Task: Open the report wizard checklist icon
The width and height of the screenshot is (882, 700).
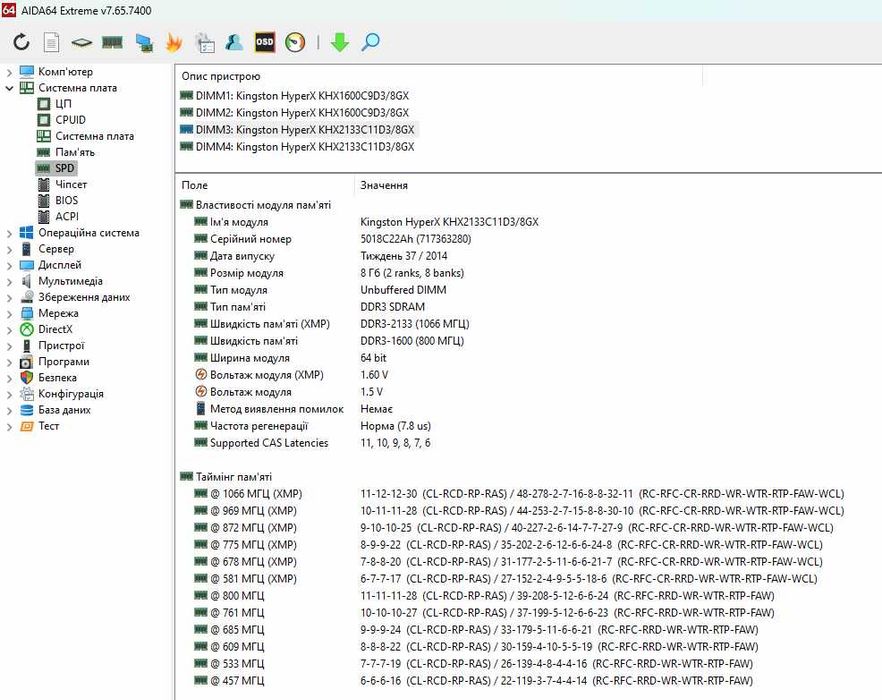Action: pos(205,43)
